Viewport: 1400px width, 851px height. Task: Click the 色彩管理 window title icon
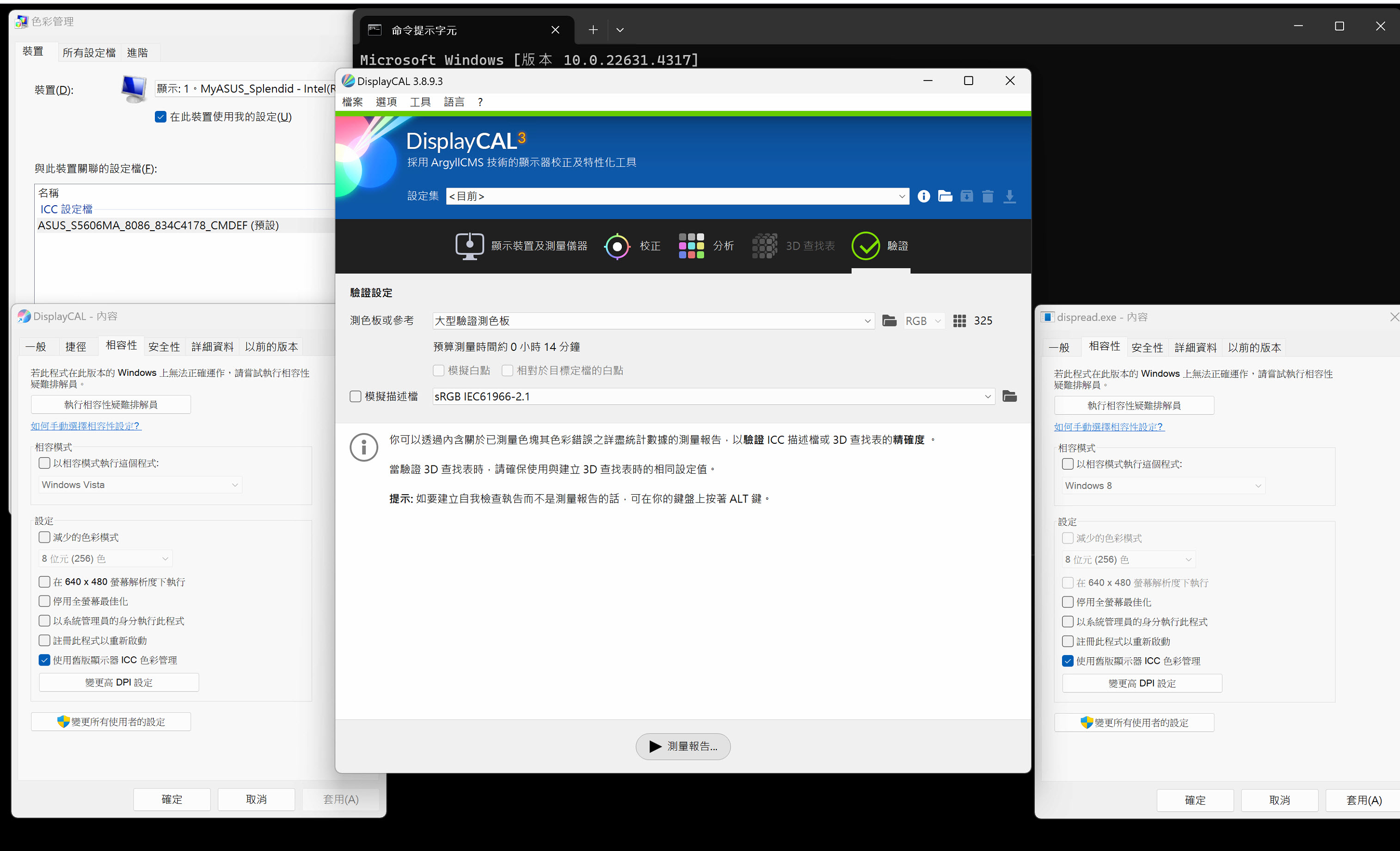pyautogui.click(x=22, y=21)
